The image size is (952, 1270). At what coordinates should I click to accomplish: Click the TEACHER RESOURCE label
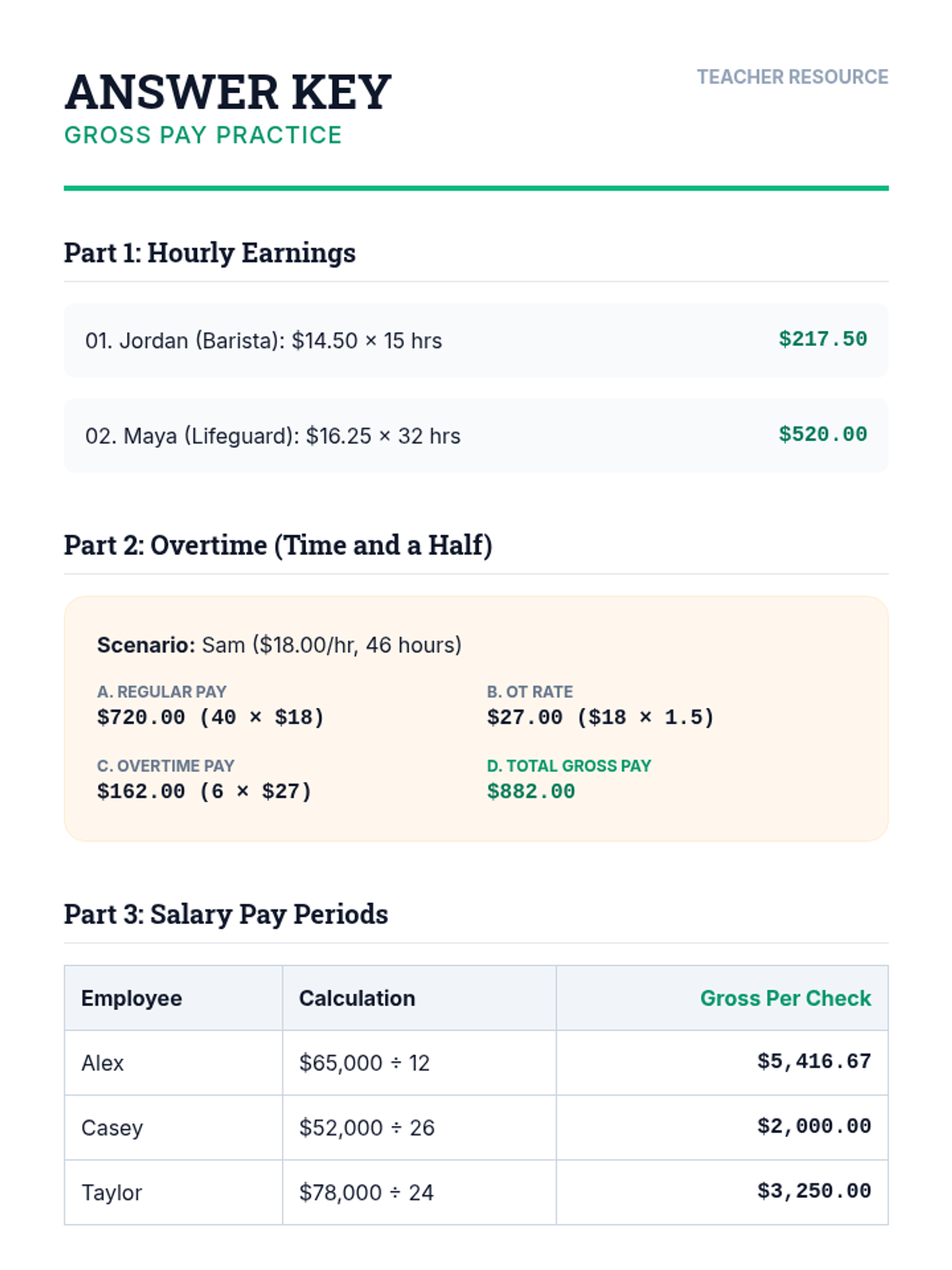[792, 77]
